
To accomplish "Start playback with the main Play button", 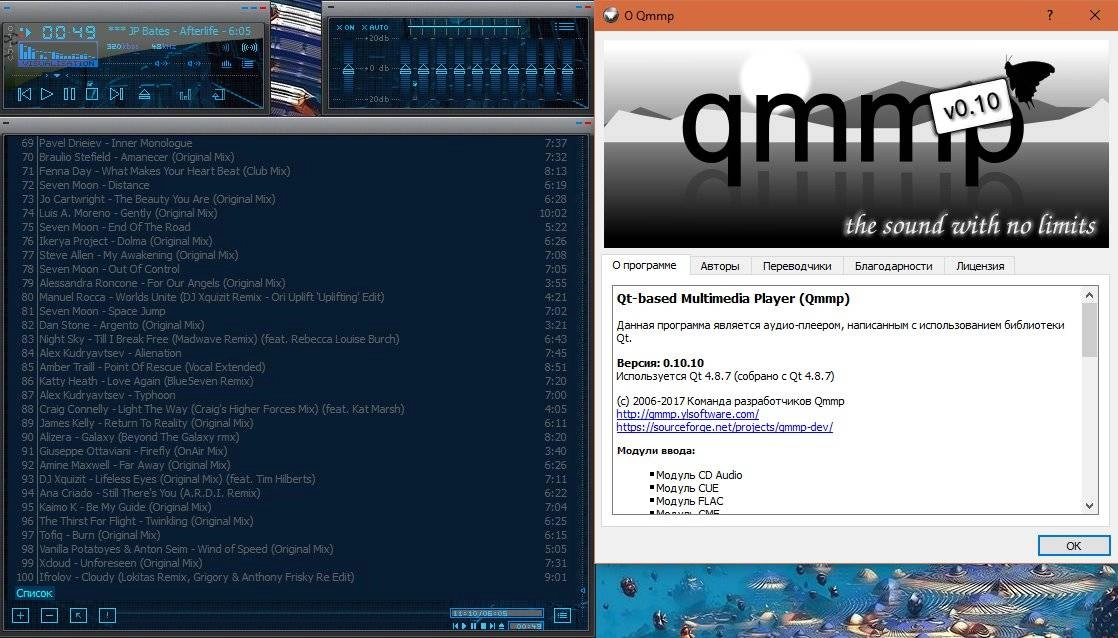I will pos(46,94).
